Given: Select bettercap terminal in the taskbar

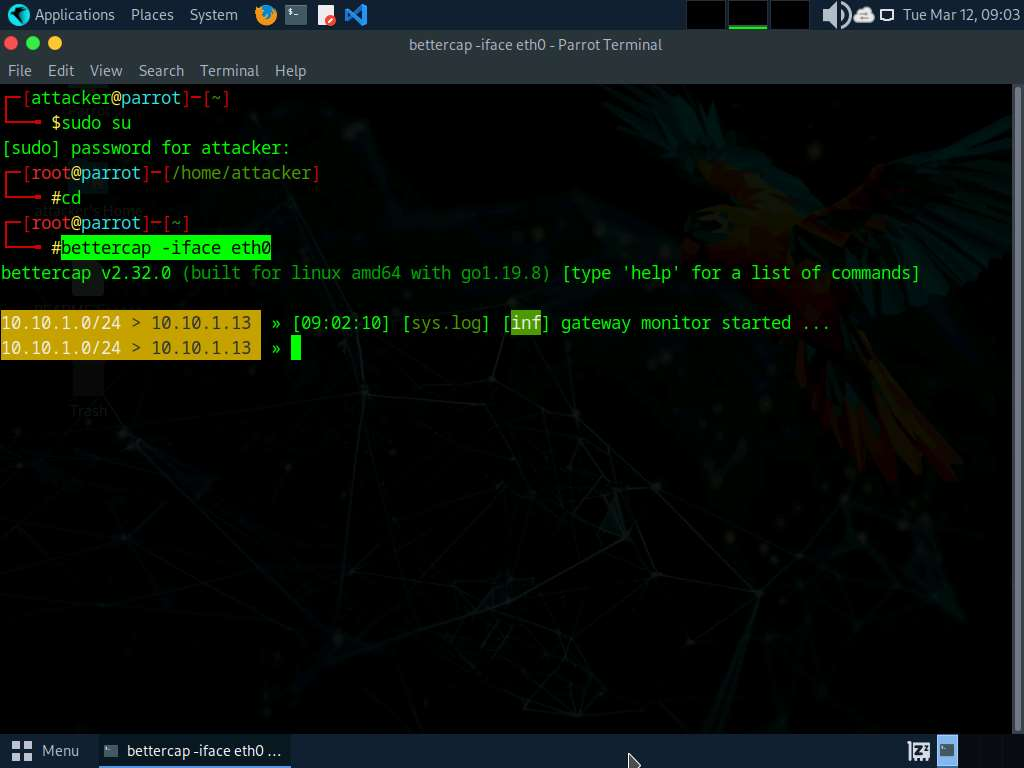Looking at the screenshot, I should coord(194,750).
